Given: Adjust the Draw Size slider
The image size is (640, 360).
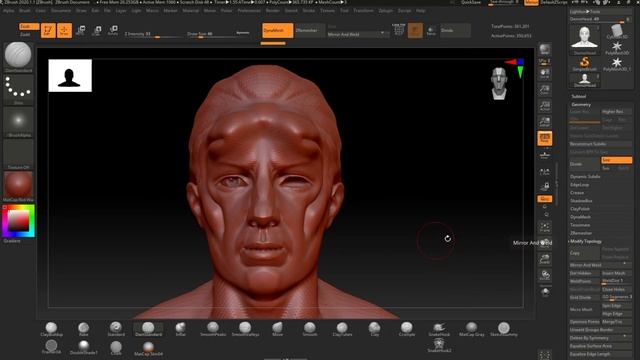Looking at the screenshot, I should tap(211, 34).
